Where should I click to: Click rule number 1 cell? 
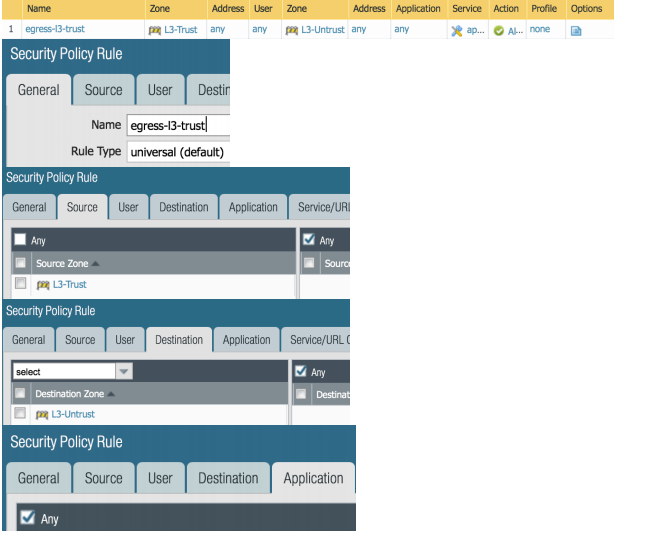coord(11,29)
